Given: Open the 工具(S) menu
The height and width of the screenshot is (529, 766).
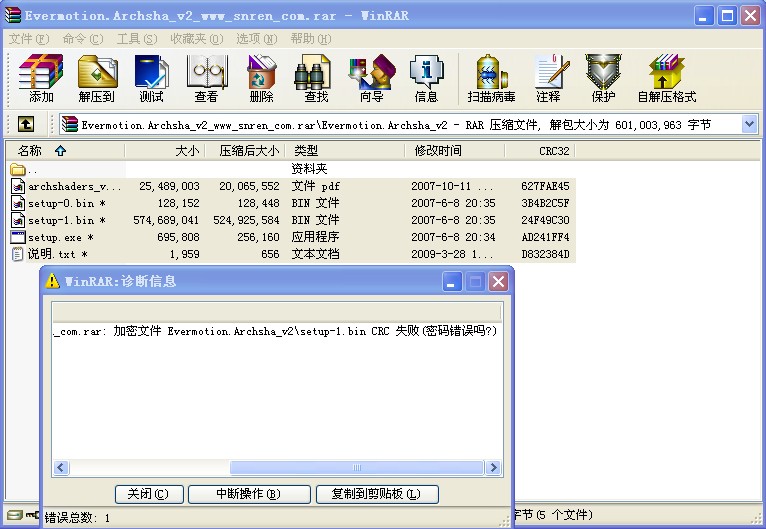Looking at the screenshot, I should point(137,39).
